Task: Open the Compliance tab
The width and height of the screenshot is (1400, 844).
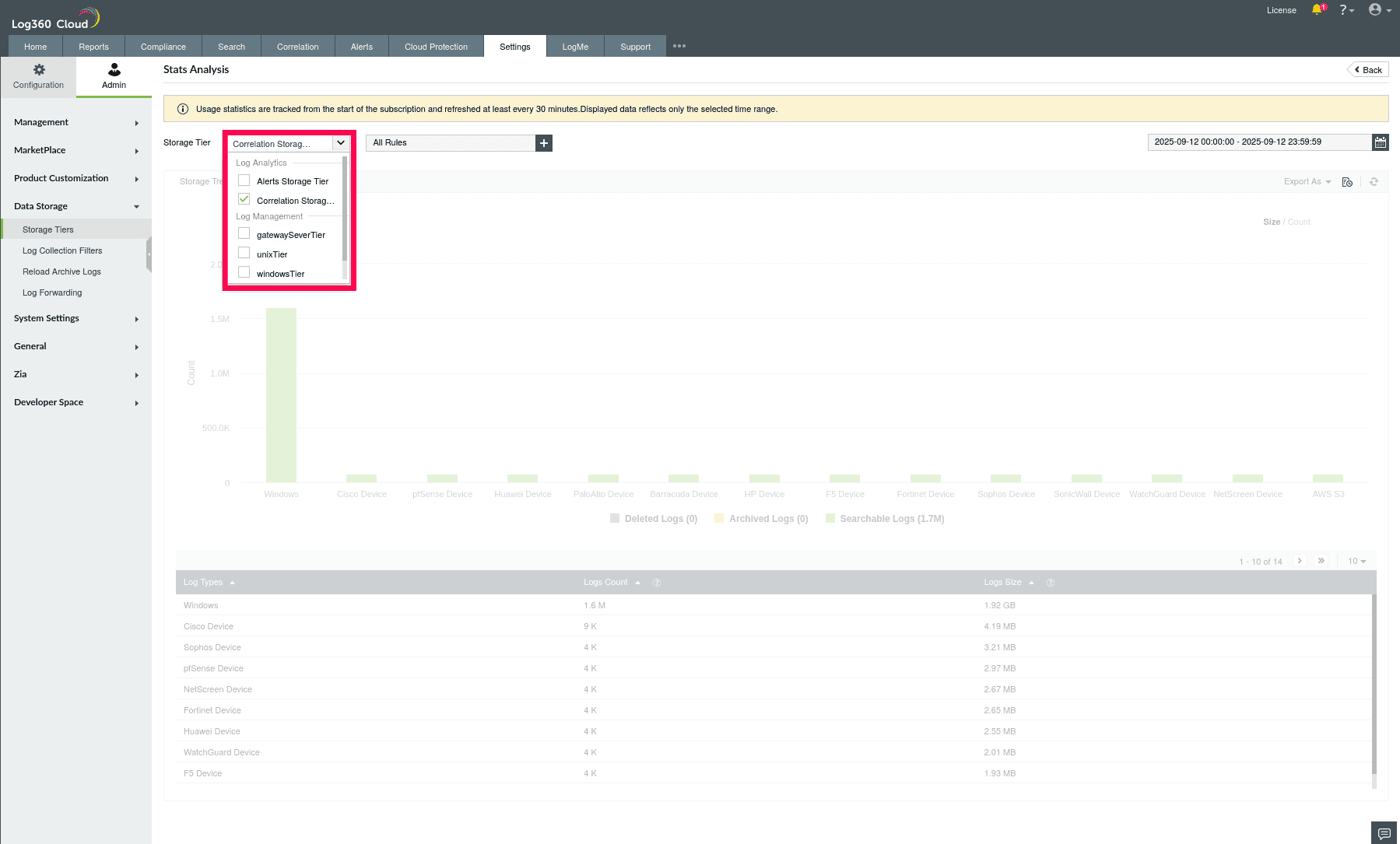Action: point(163,47)
